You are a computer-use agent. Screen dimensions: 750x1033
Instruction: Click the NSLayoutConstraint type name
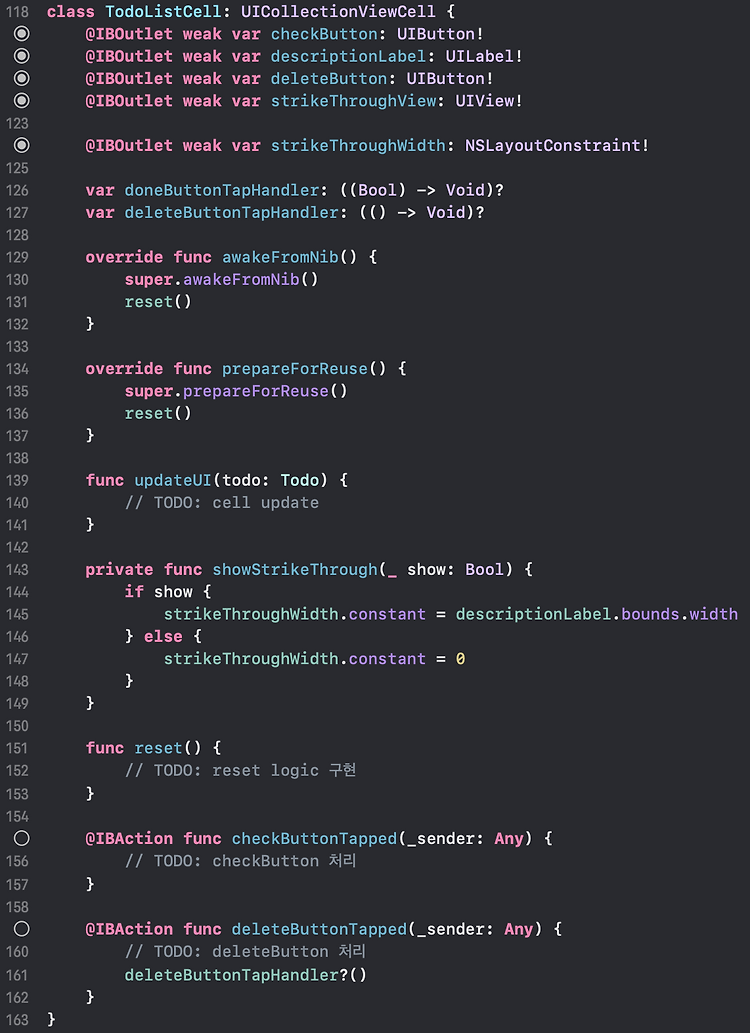[x=552, y=146]
